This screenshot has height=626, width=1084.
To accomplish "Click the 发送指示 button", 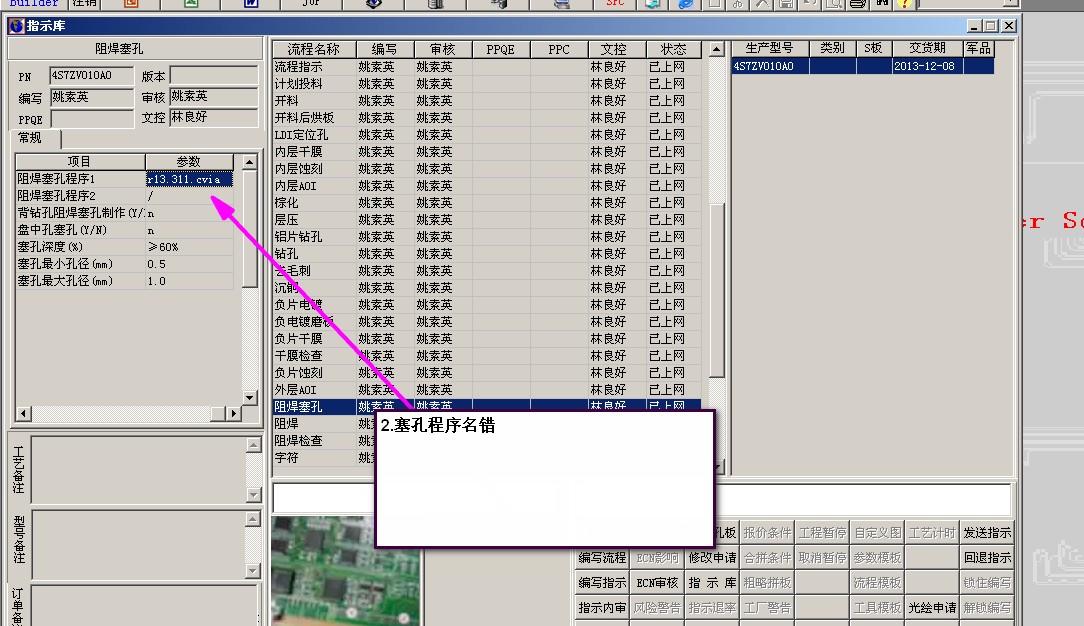I will (987, 533).
